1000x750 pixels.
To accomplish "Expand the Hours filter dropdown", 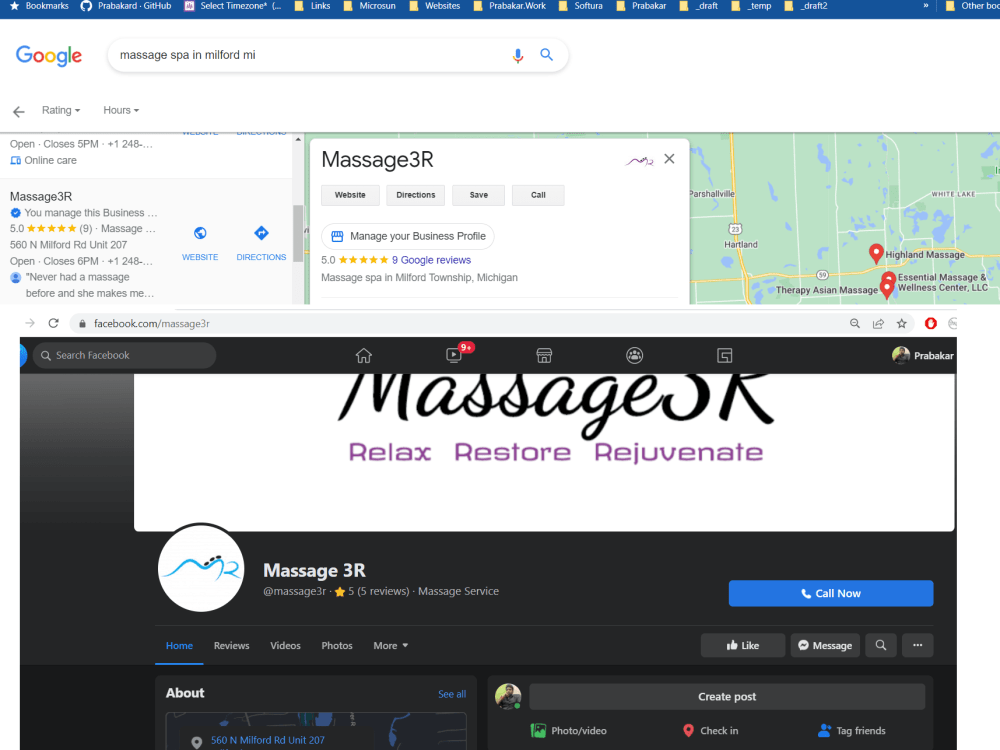I will tap(121, 110).
